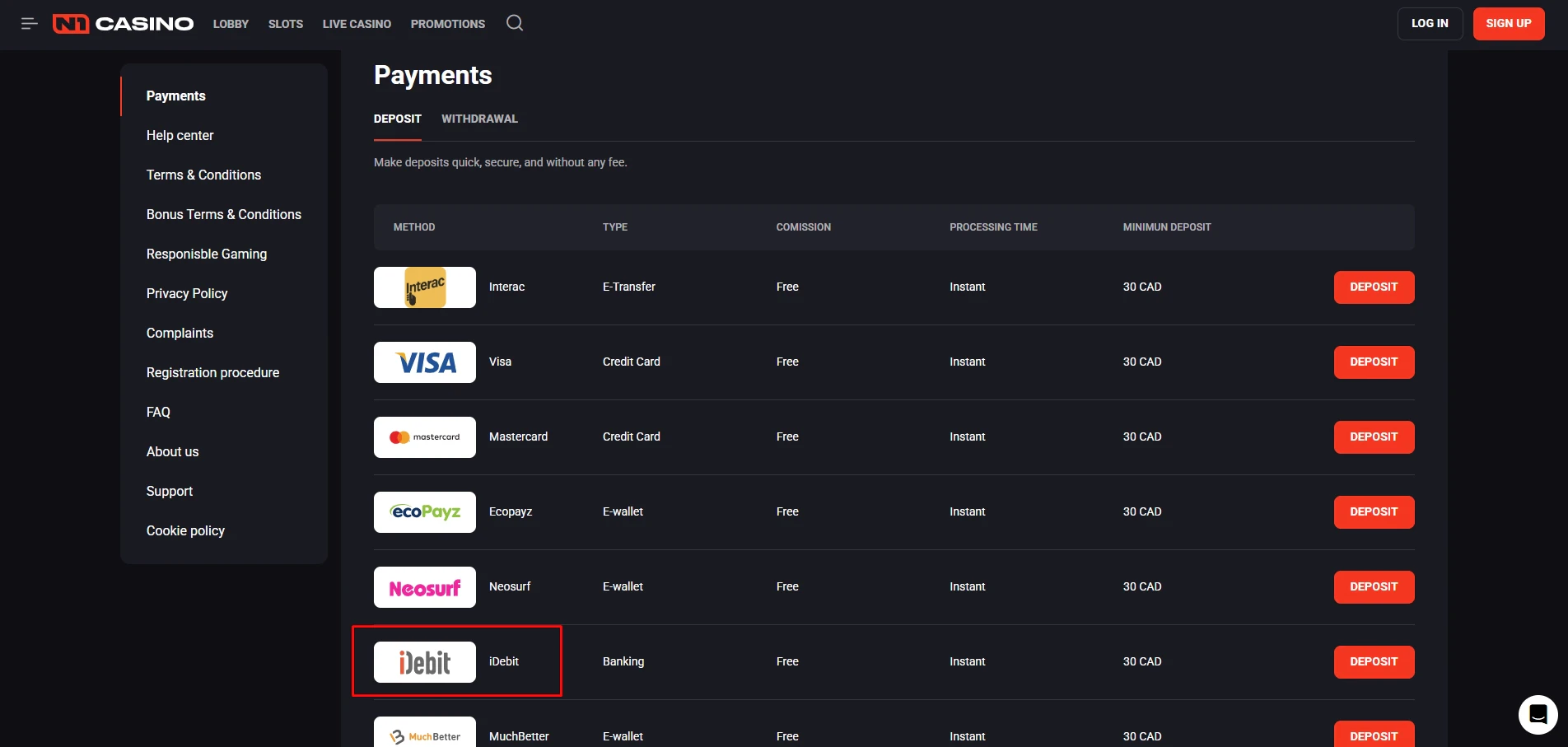Click the Mastercard payment logo
This screenshot has width=1568, height=747.
coord(425,437)
